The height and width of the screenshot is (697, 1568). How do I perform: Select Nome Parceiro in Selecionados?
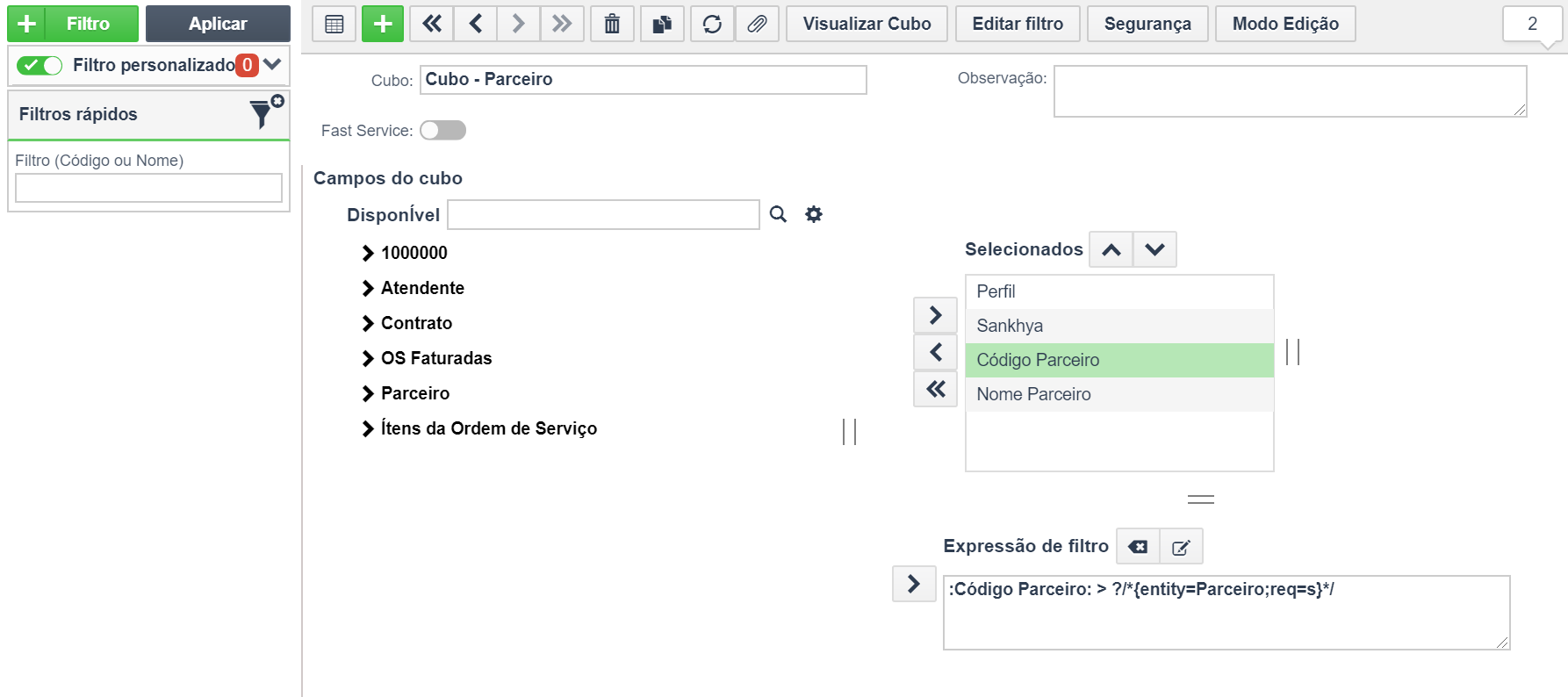(x=1119, y=394)
